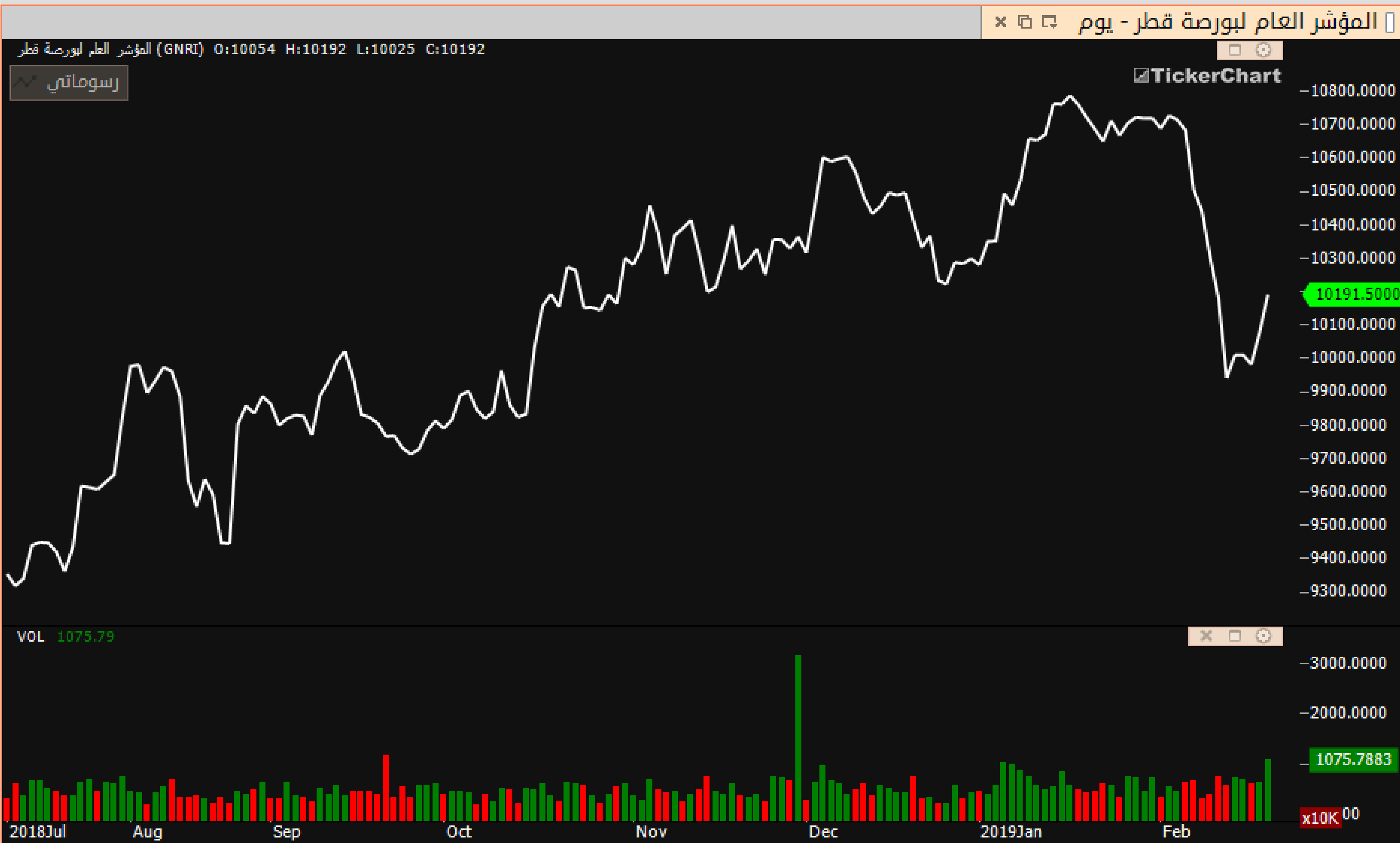The image size is (1400, 843).
Task: Click the 2018Jul date axis label
Action: [x=38, y=831]
